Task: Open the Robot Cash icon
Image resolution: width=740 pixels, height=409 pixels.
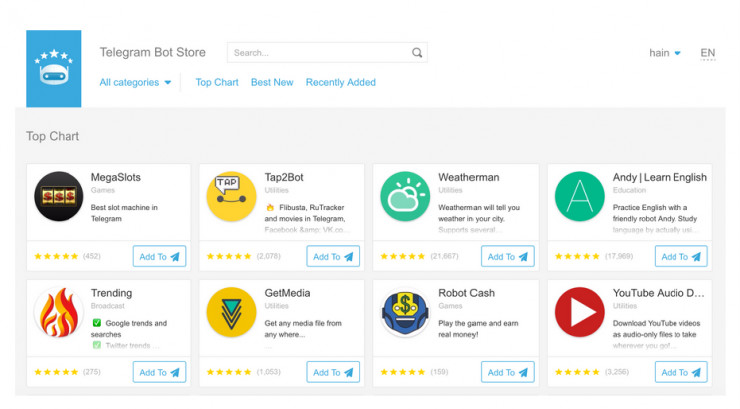Action: 405,313
